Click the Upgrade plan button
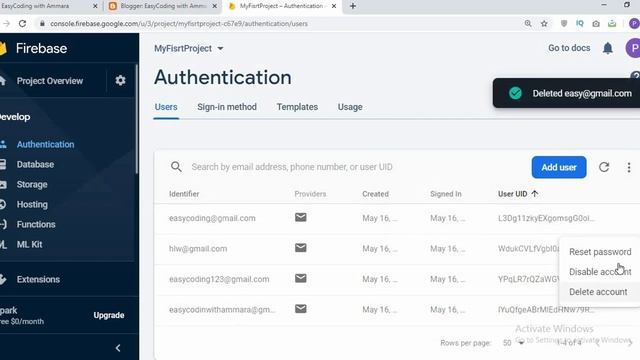 click(109, 315)
